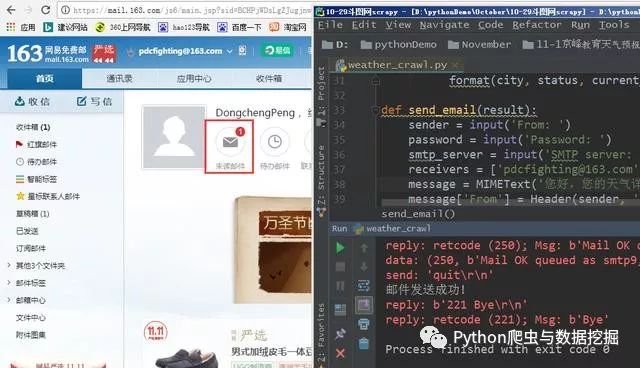This screenshot has width=640, height=368.
Task: Open the PyCharm Edit menu
Action: point(364,25)
